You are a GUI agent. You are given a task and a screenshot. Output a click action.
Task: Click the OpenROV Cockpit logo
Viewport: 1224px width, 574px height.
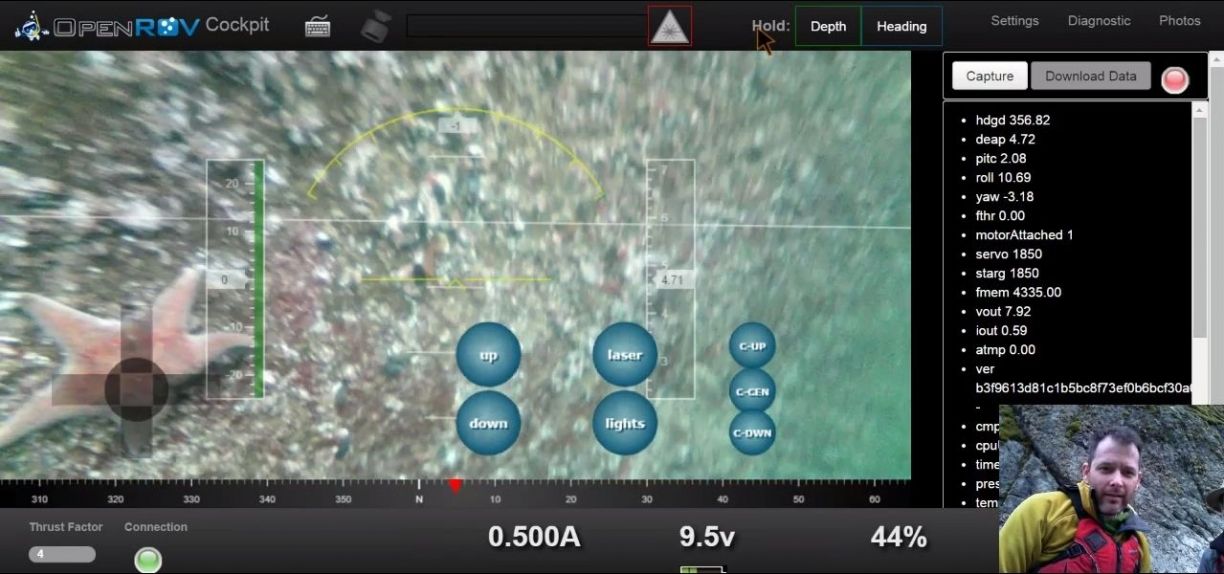(142, 26)
